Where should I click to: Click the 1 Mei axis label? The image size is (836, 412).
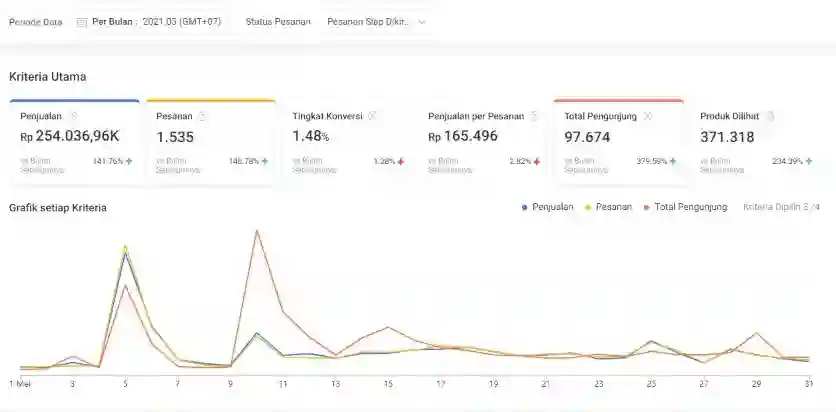20,384
